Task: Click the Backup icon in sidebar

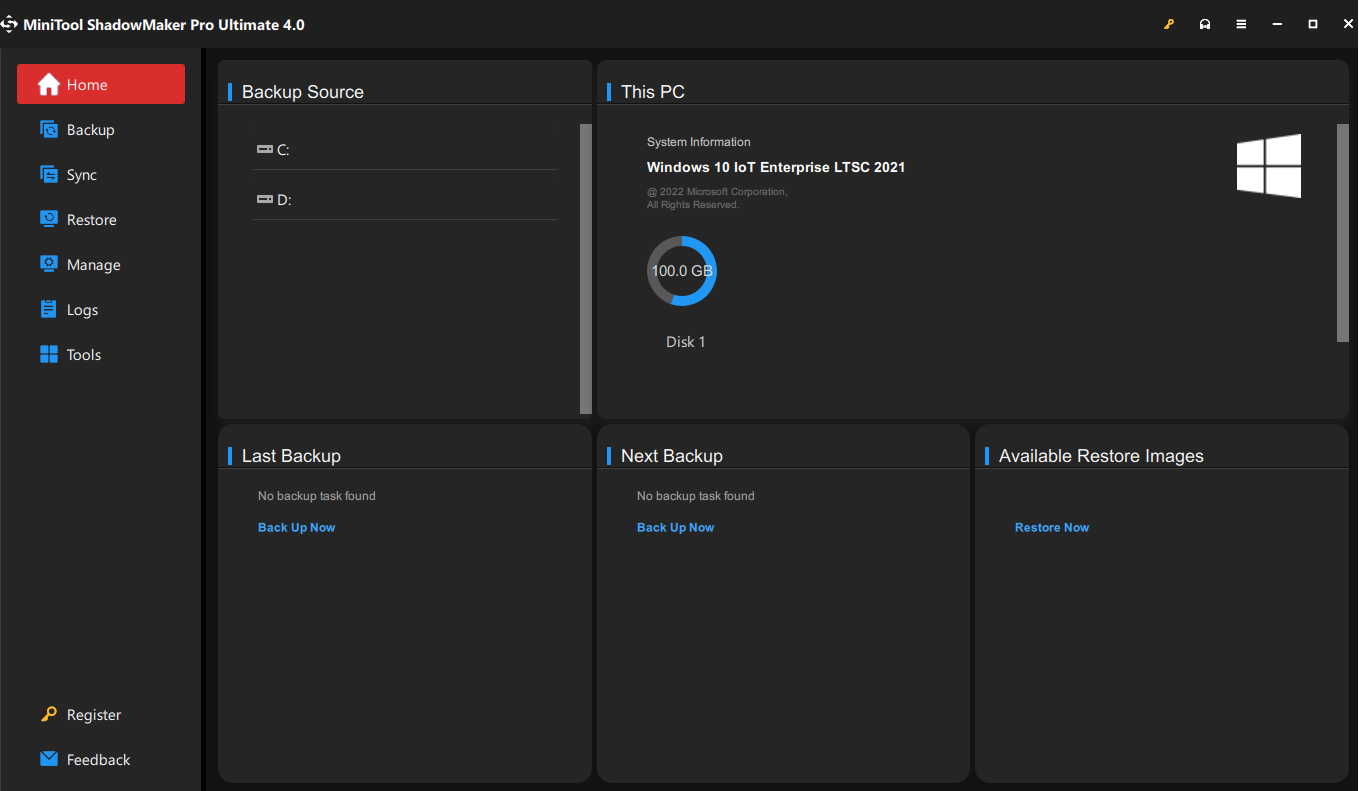Action: (49, 129)
